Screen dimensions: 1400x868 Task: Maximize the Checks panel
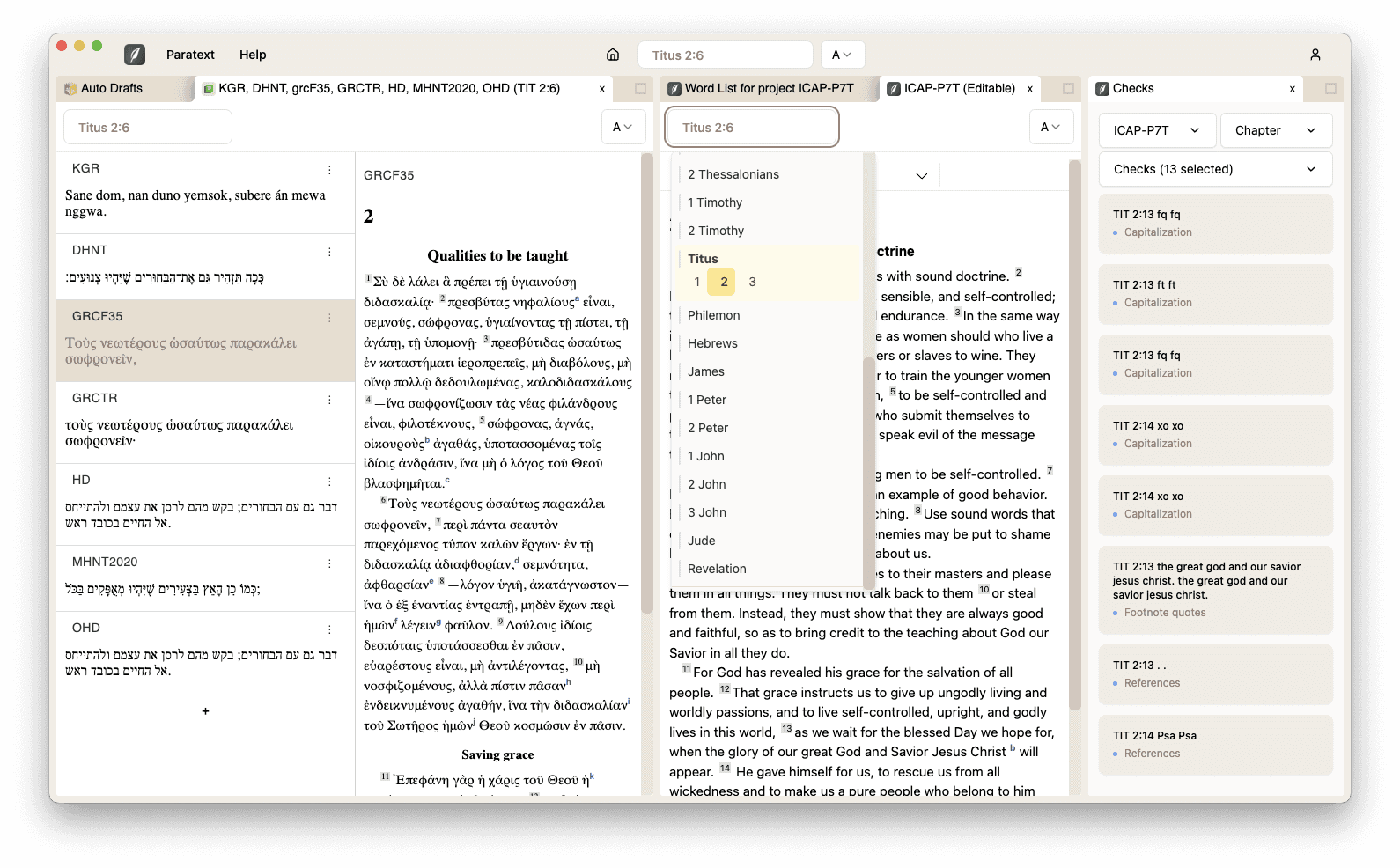pyautogui.click(x=1330, y=89)
